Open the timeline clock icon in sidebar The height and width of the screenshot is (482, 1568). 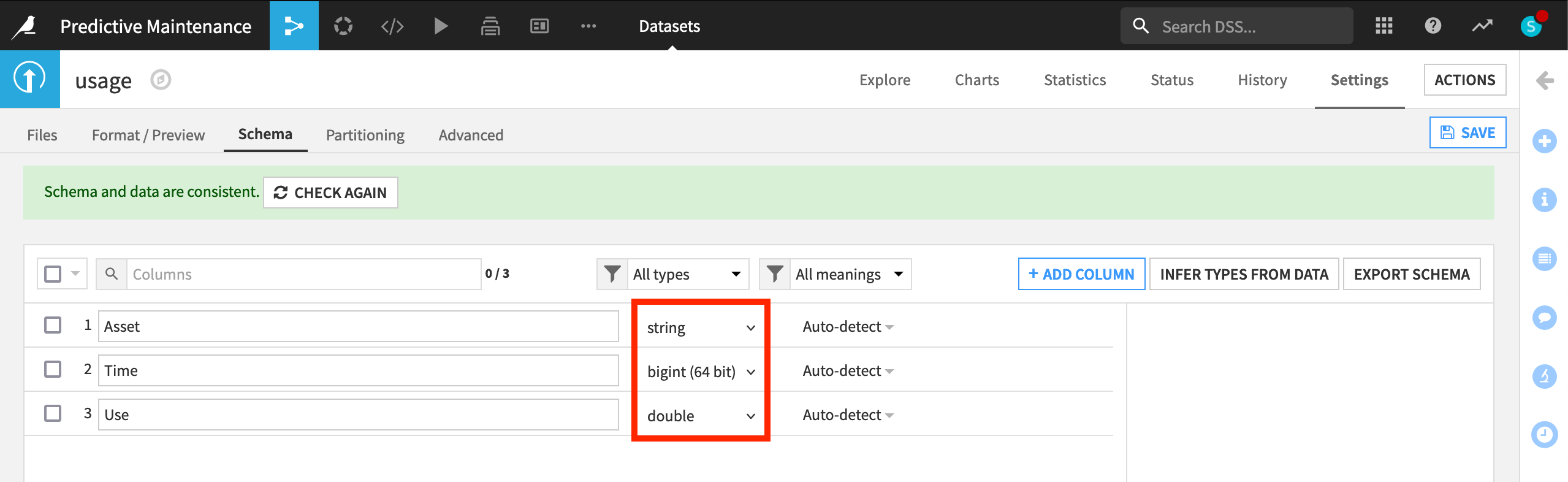1545,435
